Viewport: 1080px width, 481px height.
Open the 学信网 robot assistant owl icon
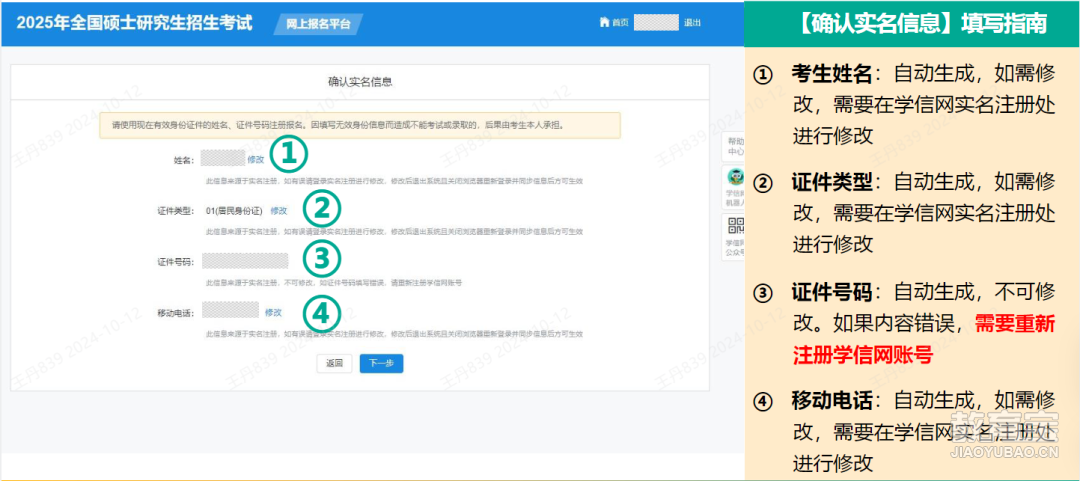(736, 177)
